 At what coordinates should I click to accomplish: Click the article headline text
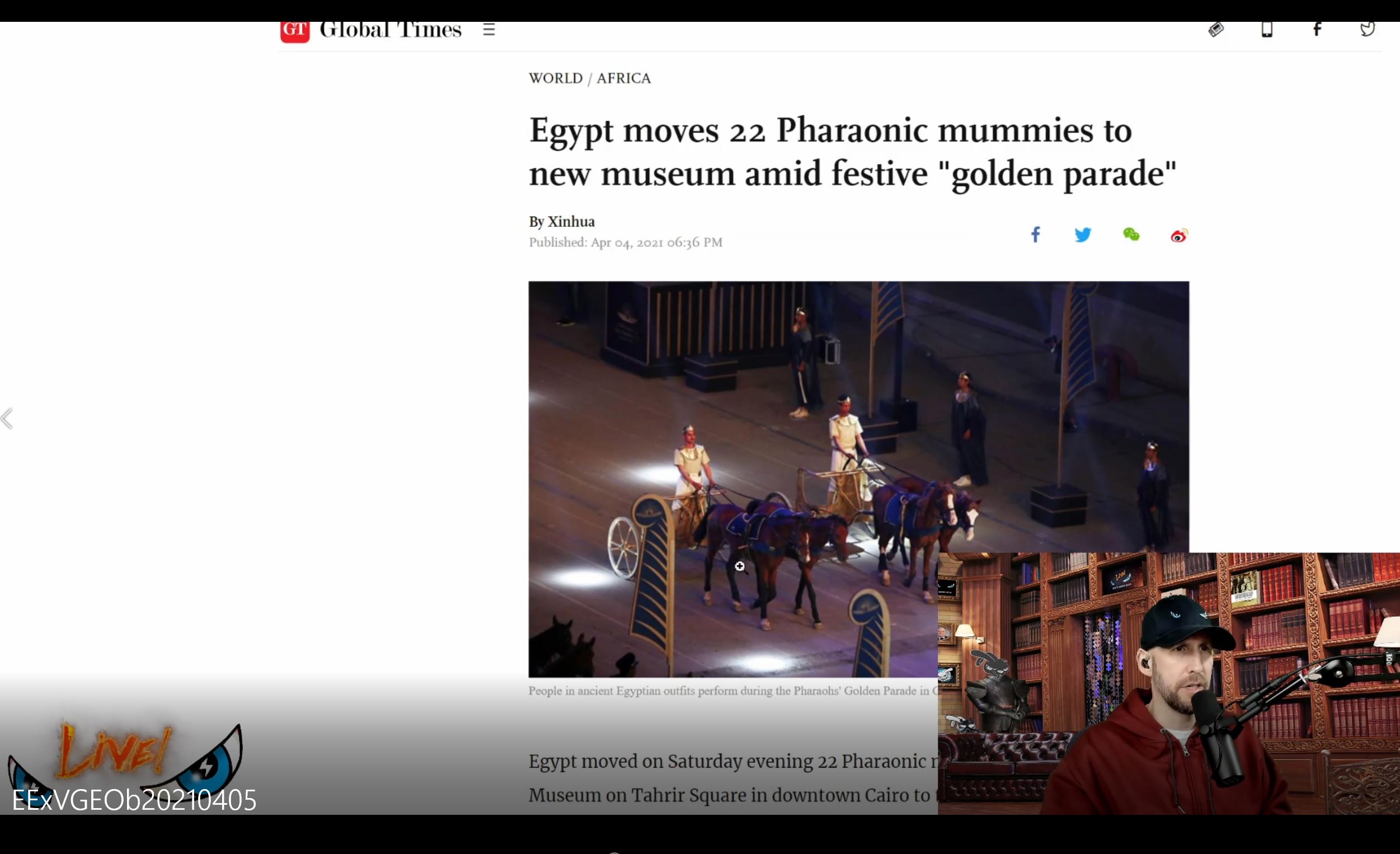[x=852, y=151]
